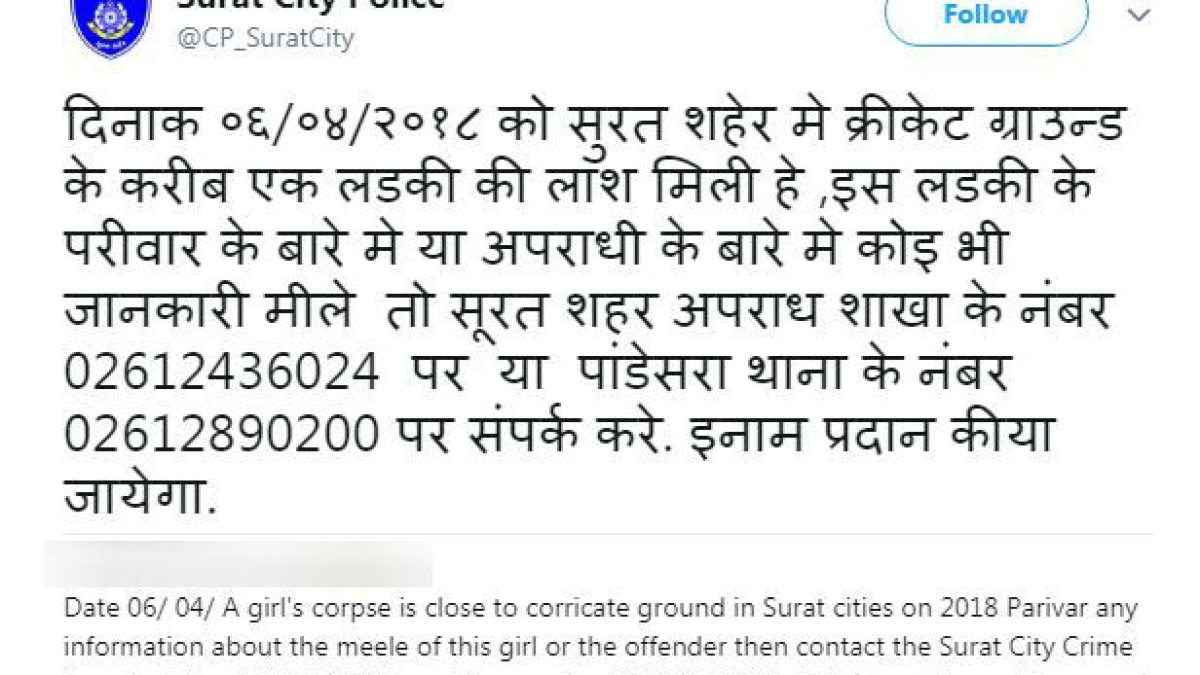Click the Surat City Police display name
The width and height of the screenshot is (1200, 675).
pos(309,3)
